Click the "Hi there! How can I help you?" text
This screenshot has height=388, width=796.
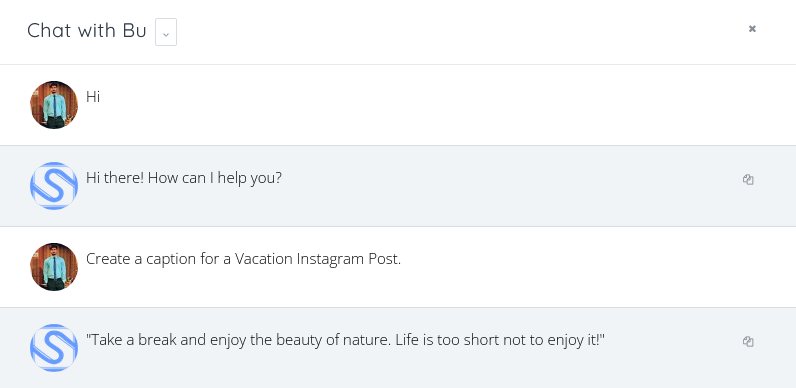point(184,178)
